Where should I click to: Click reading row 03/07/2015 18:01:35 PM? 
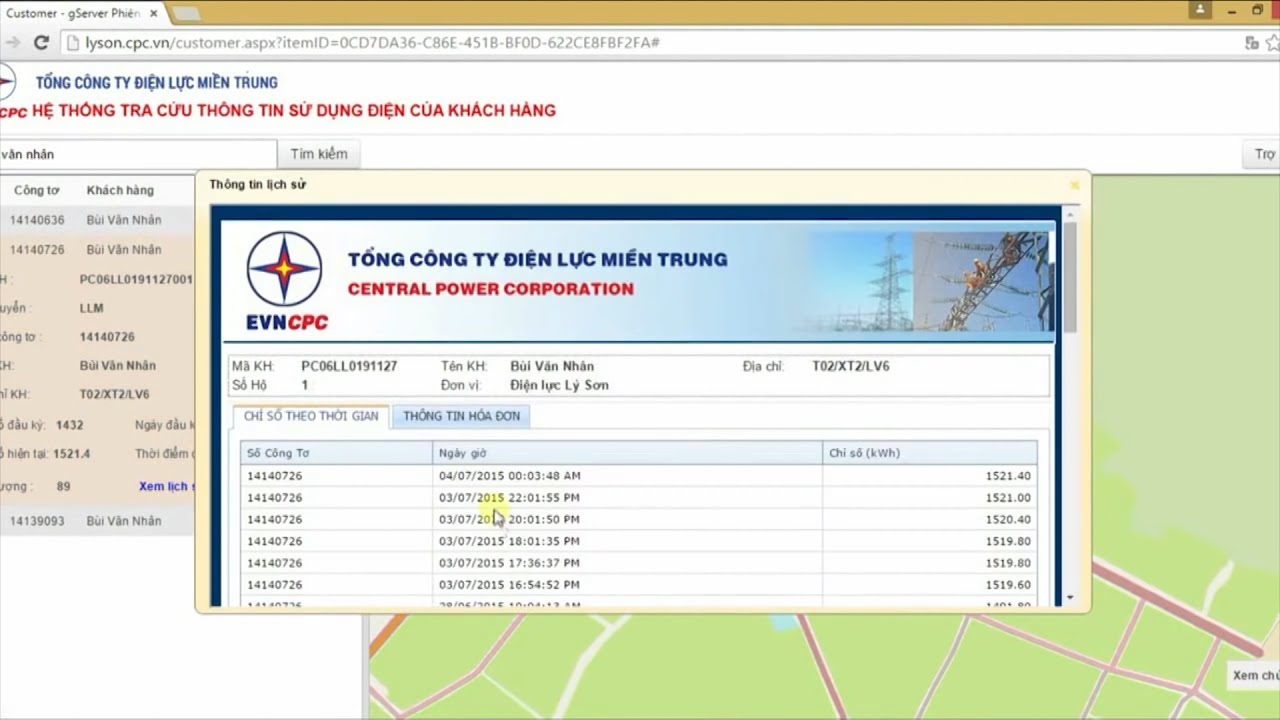[x=638, y=541]
